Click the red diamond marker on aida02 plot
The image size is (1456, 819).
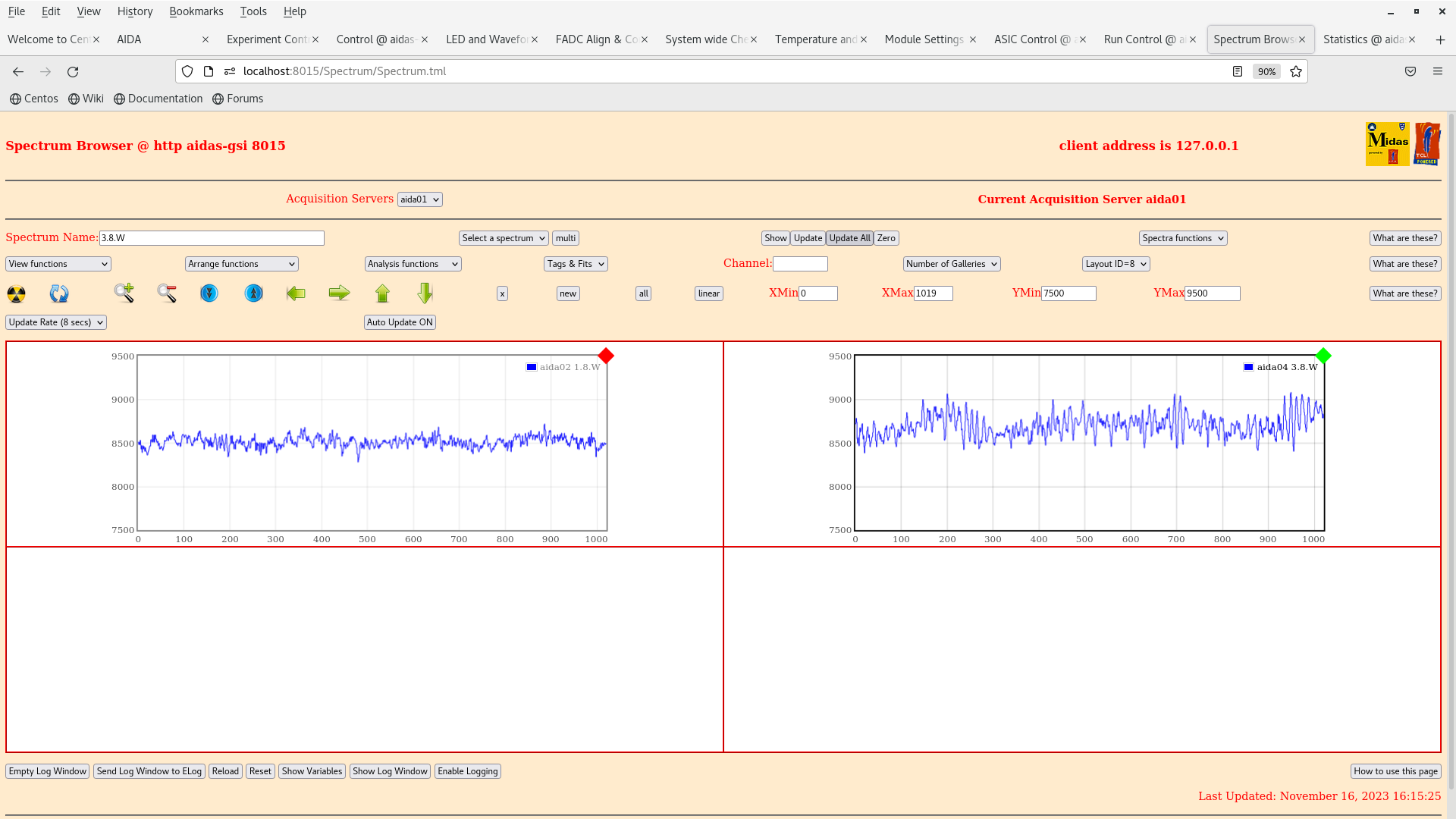(606, 356)
